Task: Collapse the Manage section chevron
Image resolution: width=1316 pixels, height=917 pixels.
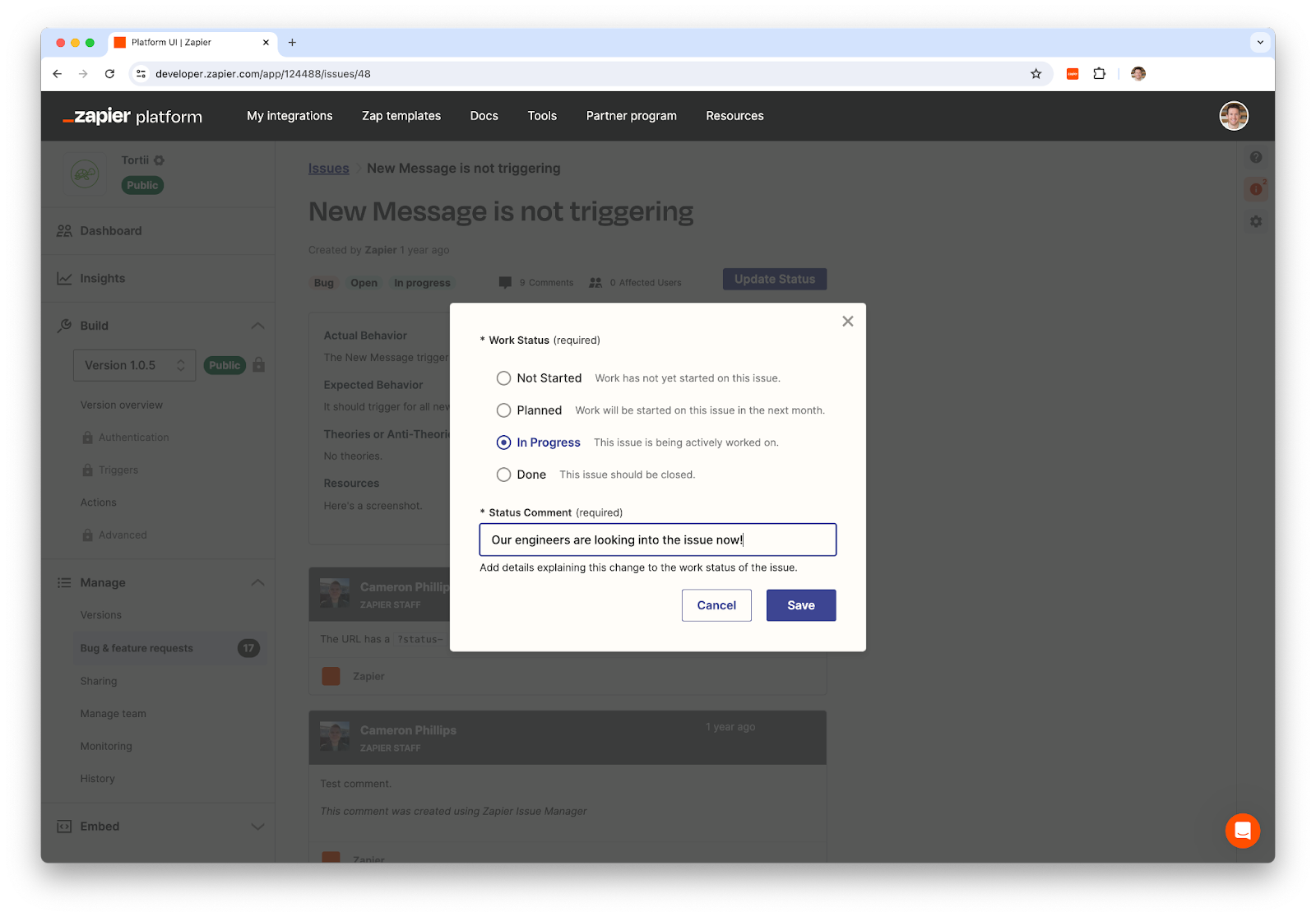Action: pos(257,582)
